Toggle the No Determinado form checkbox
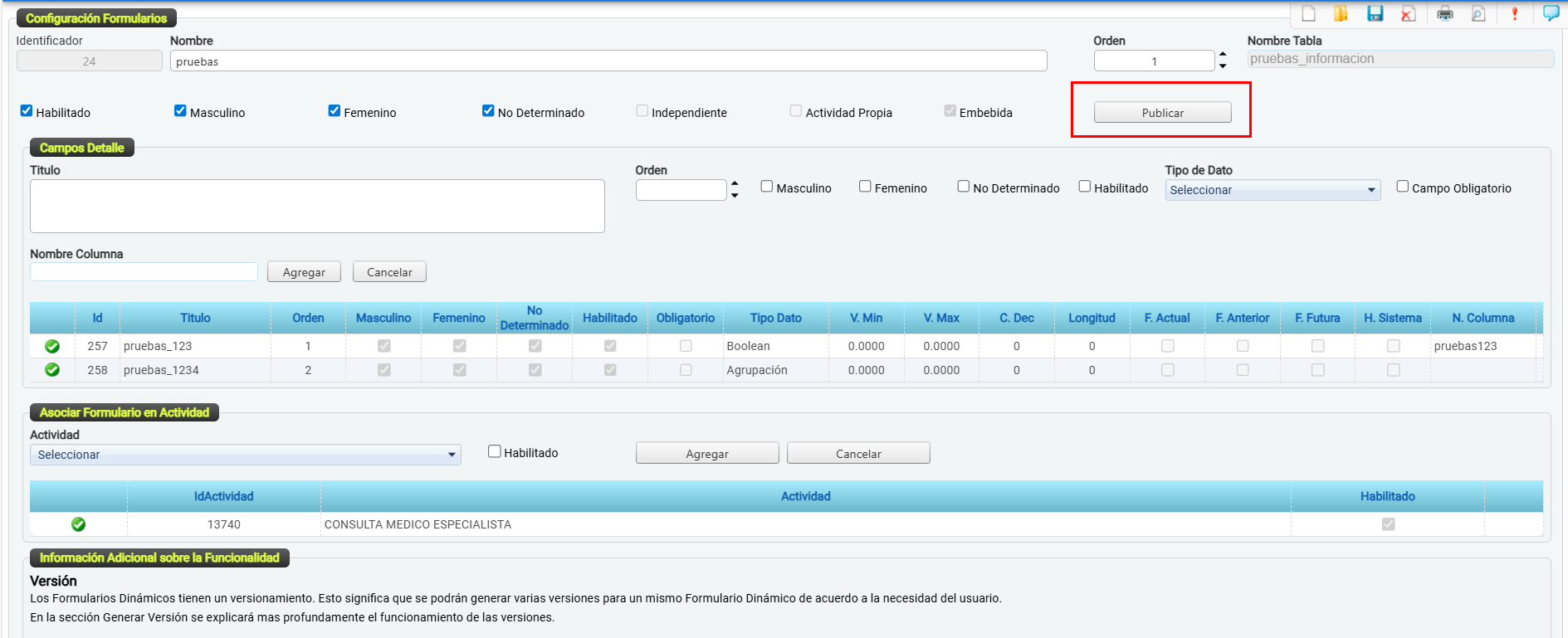 pos(488,111)
